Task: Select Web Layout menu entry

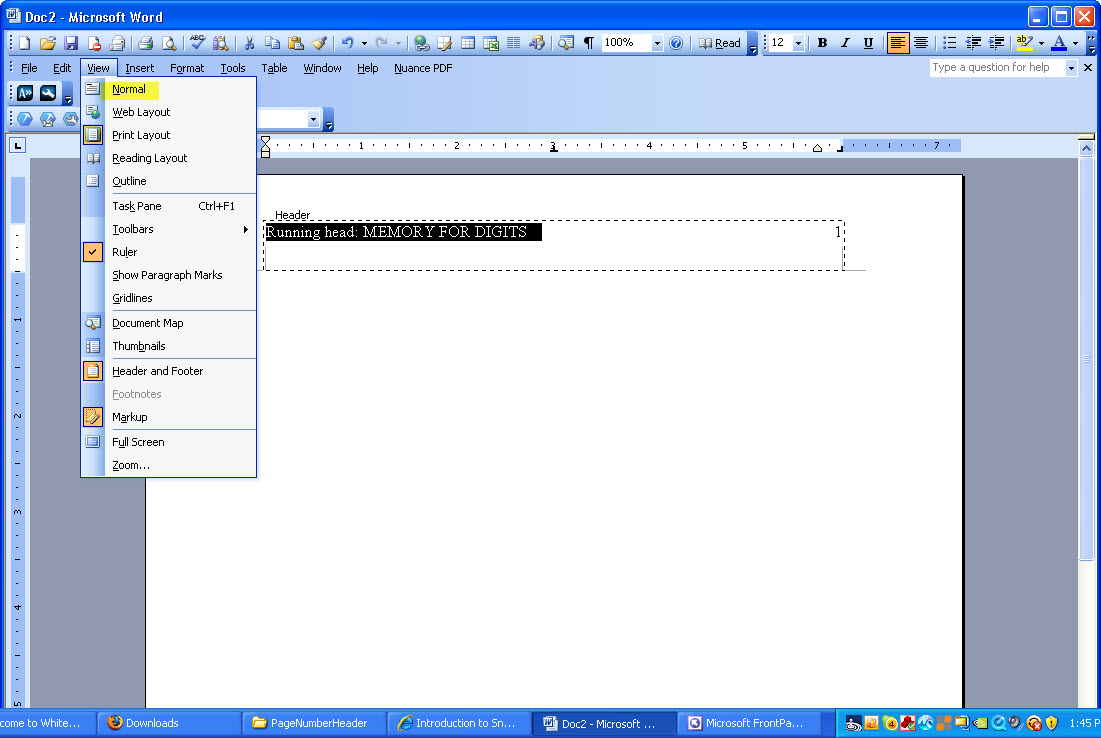Action: click(x=169, y=112)
